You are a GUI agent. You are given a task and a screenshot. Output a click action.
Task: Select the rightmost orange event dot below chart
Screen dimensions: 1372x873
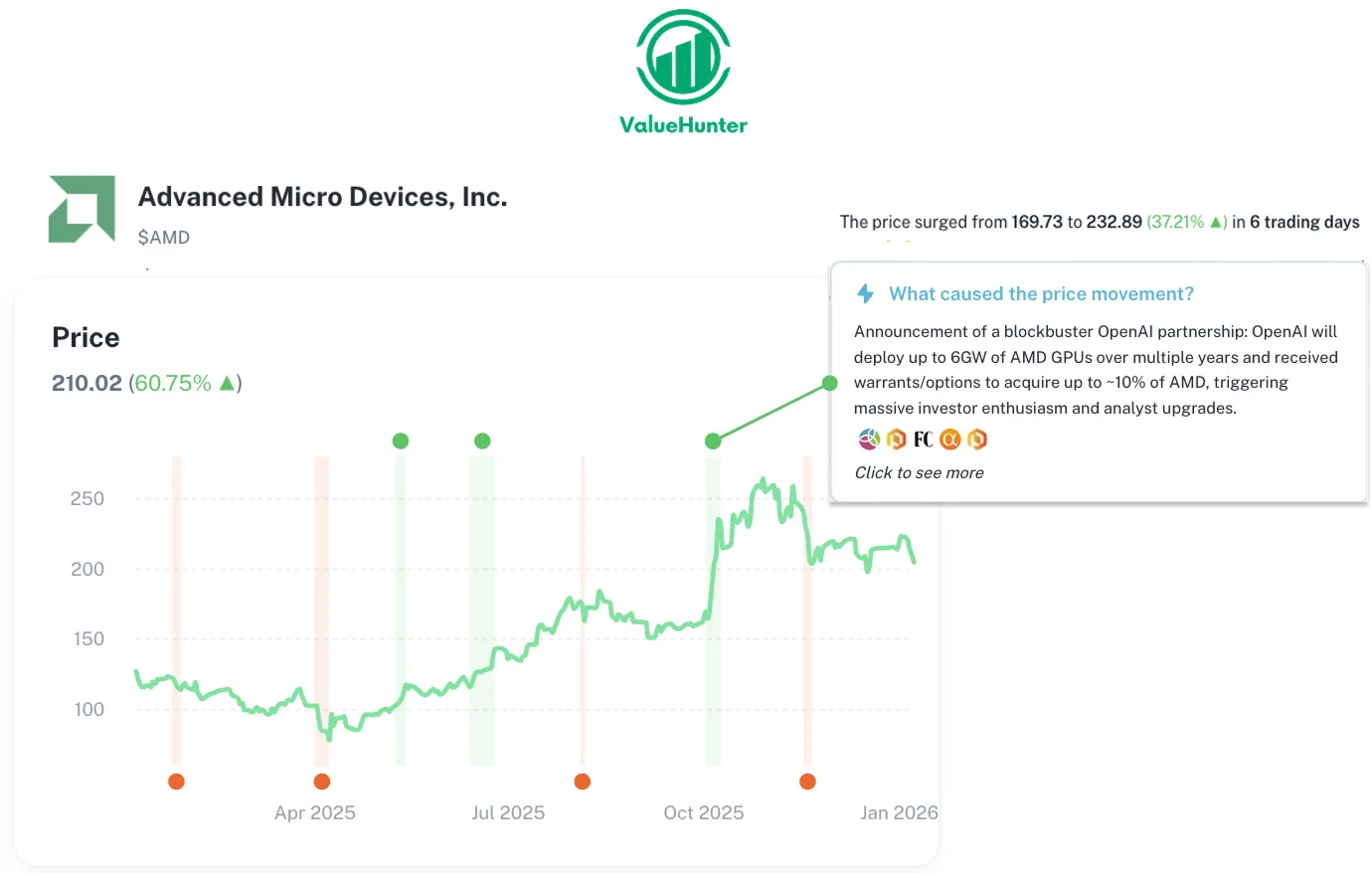[807, 782]
